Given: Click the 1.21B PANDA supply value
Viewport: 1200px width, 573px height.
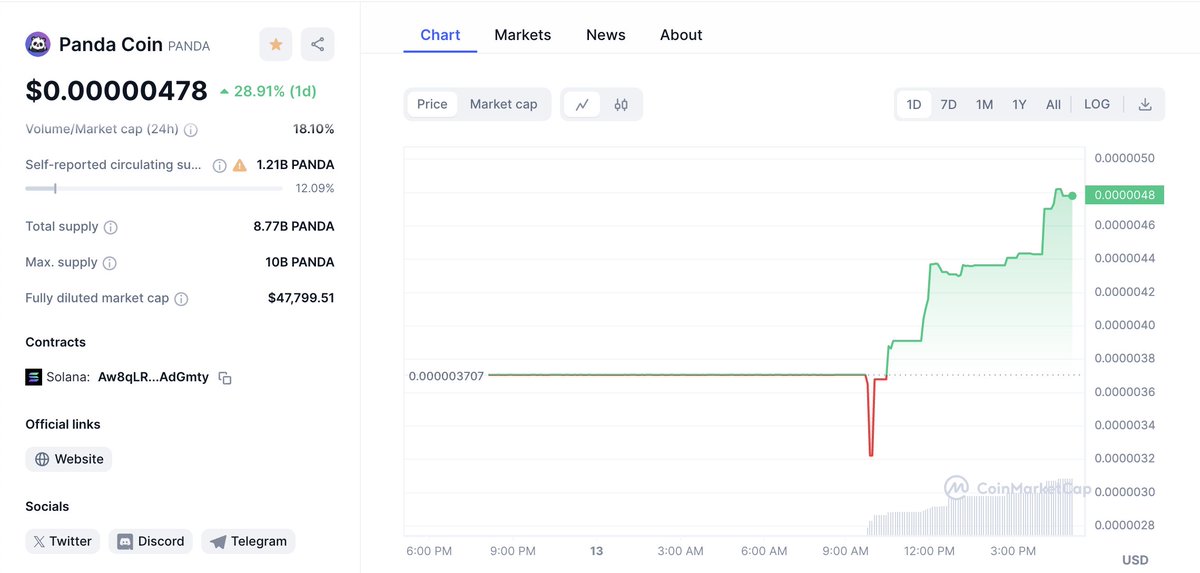Looking at the screenshot, I should tap(295, 165).
